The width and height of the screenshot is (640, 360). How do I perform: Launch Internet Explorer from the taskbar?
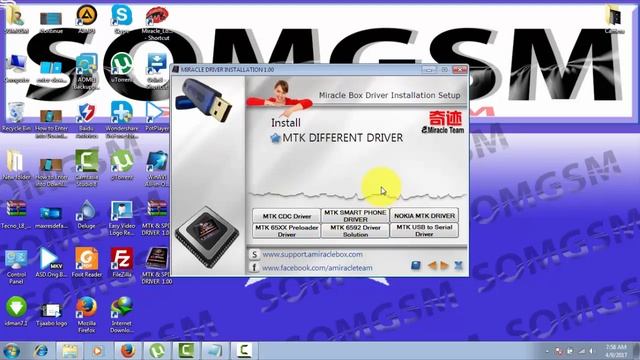coord(41,351)
